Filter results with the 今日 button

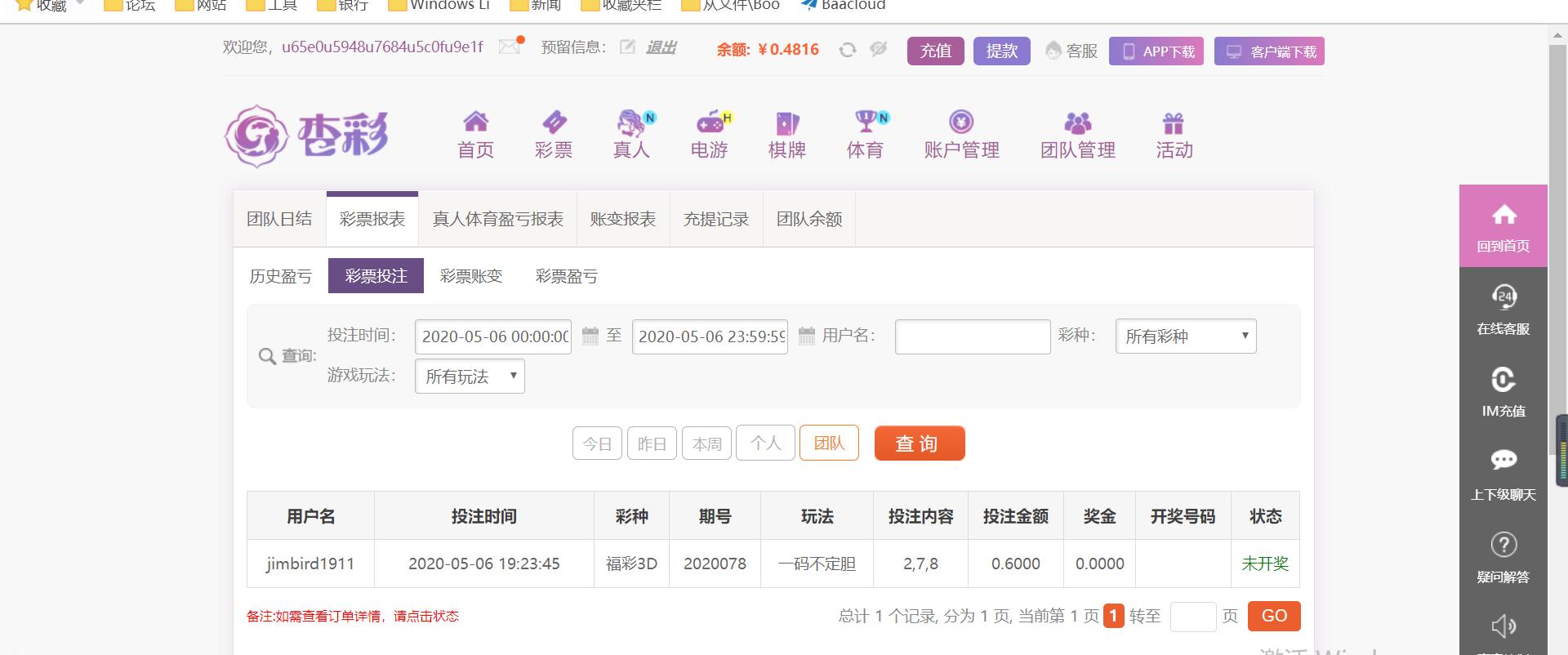pyautogui.click(x=597, y=443)
